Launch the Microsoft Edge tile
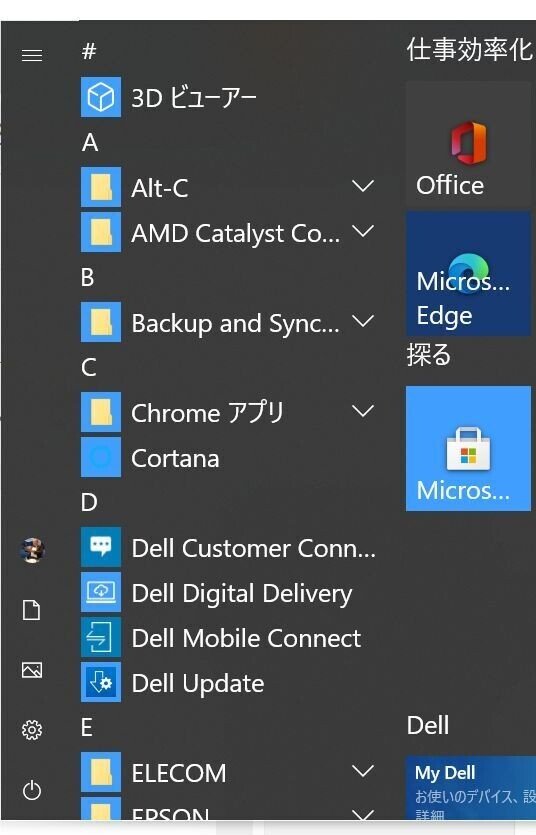The width and height of the screenshot is (536, 835). (x=468, y=274)
